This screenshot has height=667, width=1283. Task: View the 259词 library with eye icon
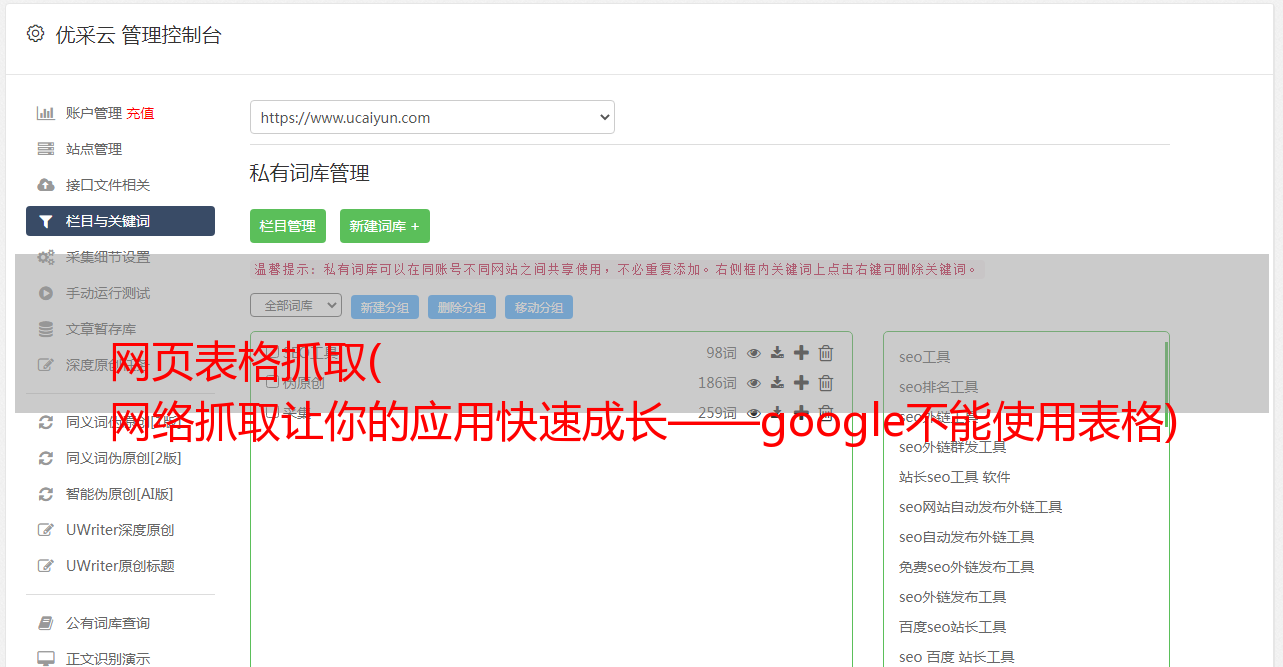pos(754,413)
